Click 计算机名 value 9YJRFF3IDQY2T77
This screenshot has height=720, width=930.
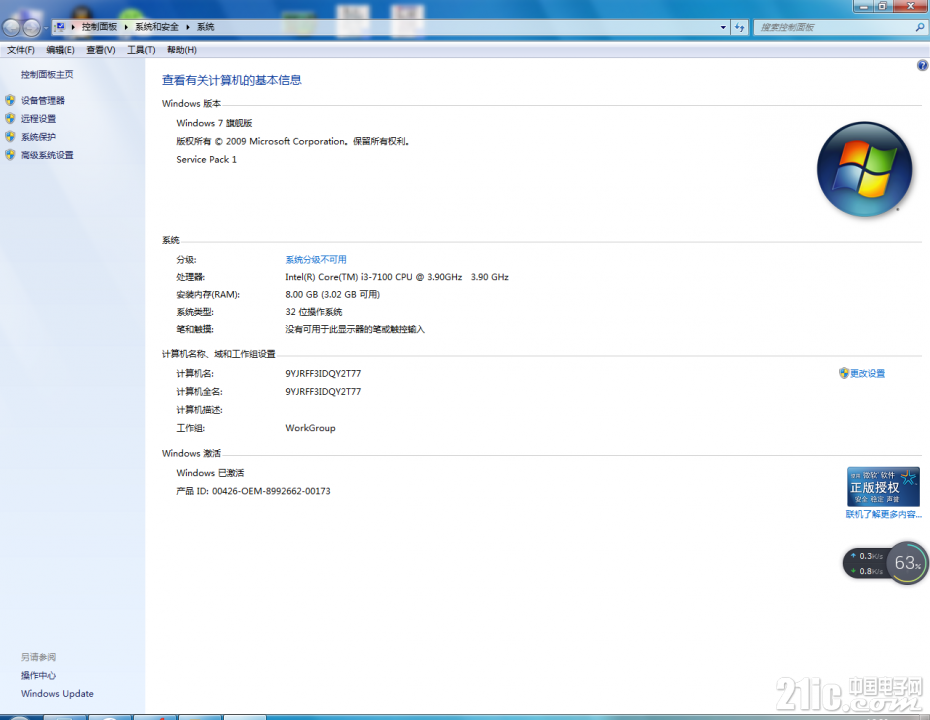(x=323, y=373)
